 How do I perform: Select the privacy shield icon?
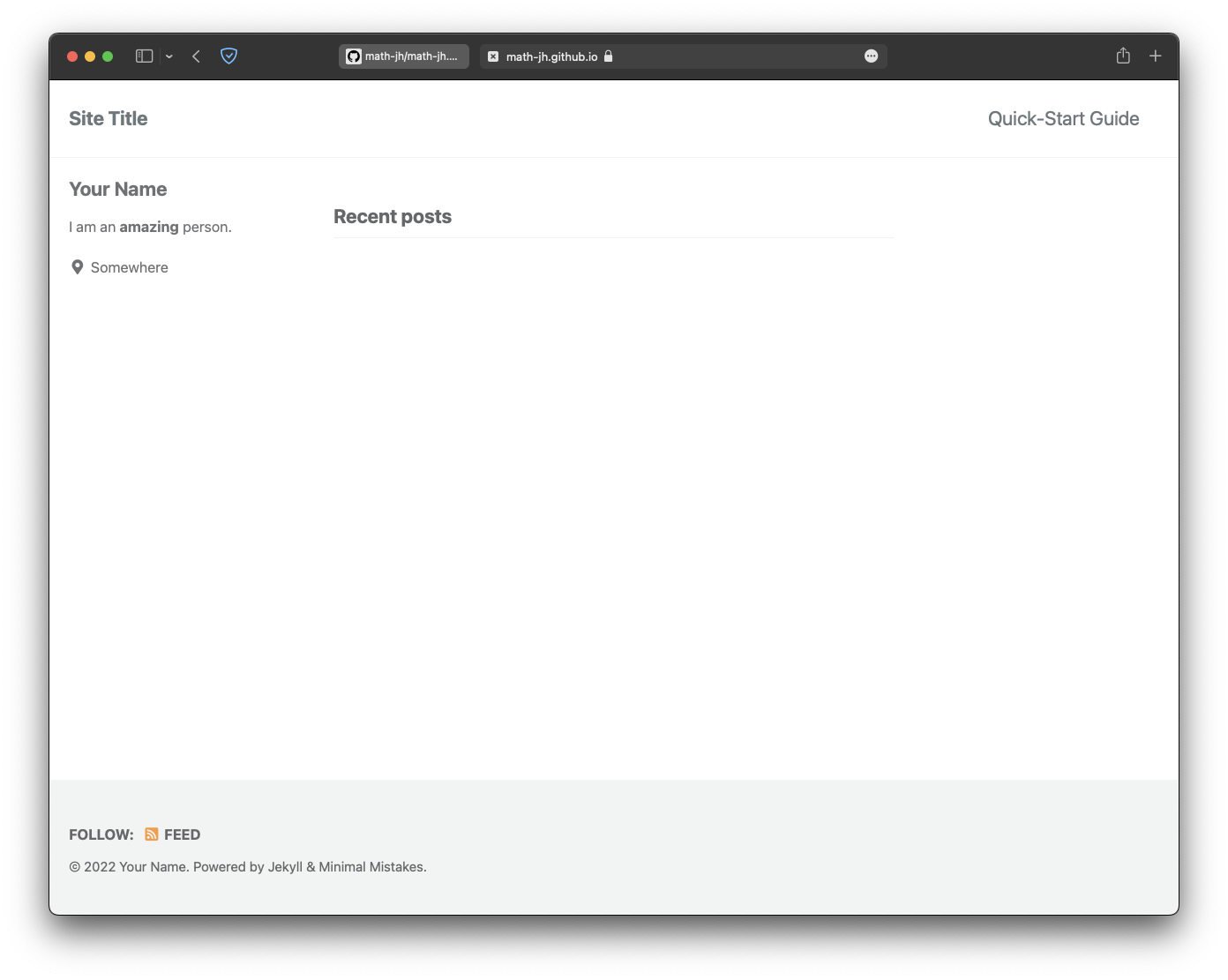click(x=228, y=56)
